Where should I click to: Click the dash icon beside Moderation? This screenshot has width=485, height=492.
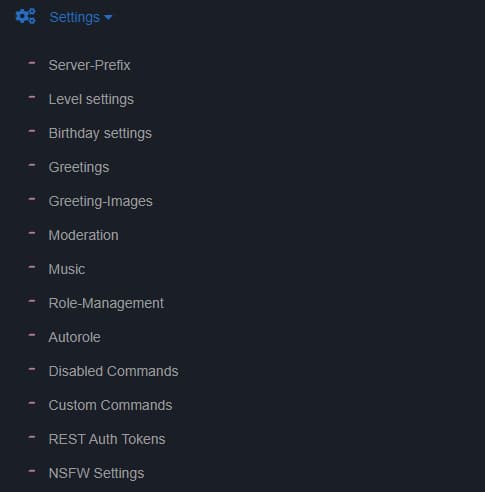32,233
